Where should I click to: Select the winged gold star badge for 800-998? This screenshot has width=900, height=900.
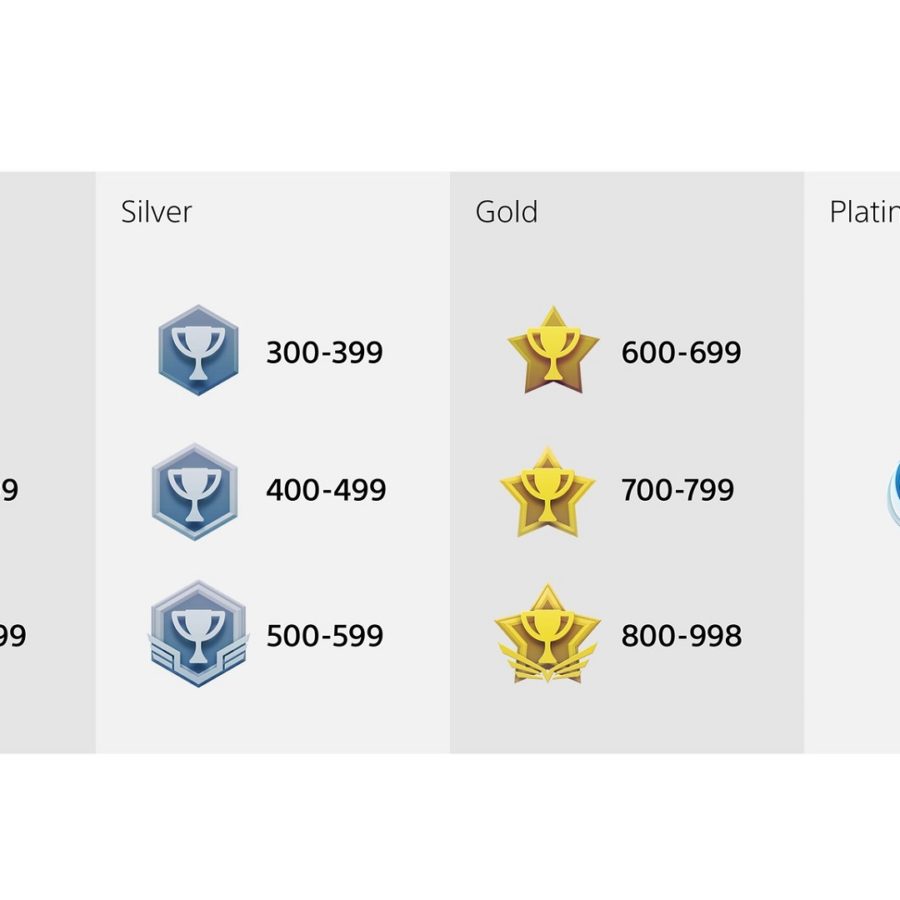[548, 634]
